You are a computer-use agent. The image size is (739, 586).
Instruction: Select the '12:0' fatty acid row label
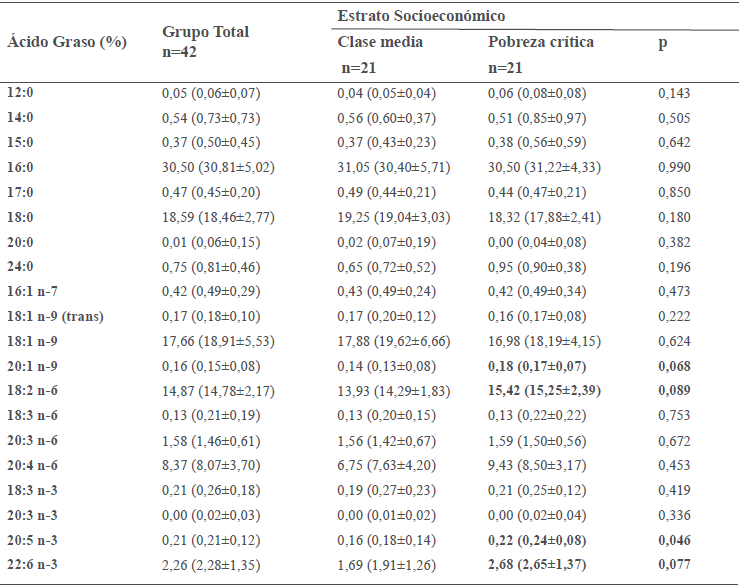coord(20,93)
